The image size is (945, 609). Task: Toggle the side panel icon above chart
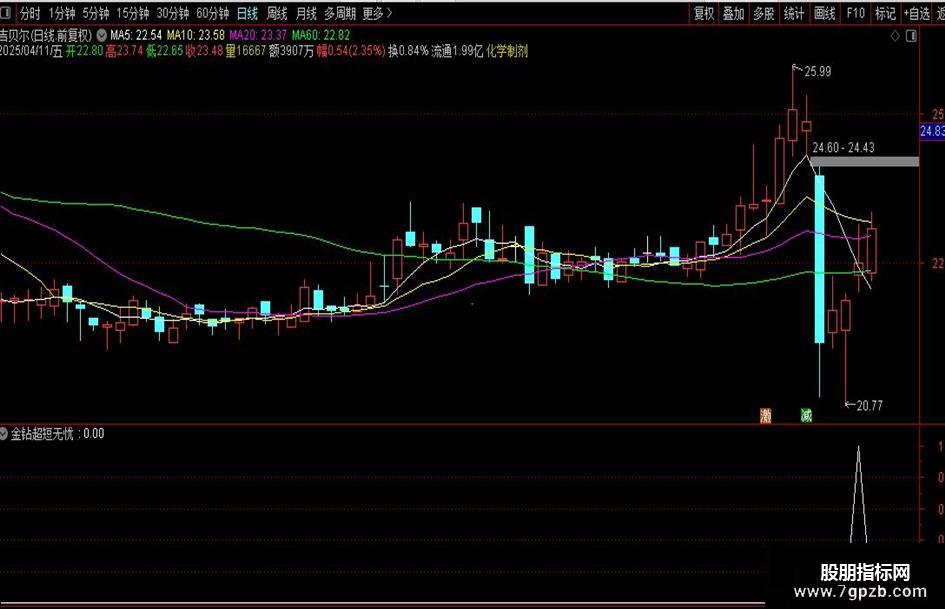point(911,36)
